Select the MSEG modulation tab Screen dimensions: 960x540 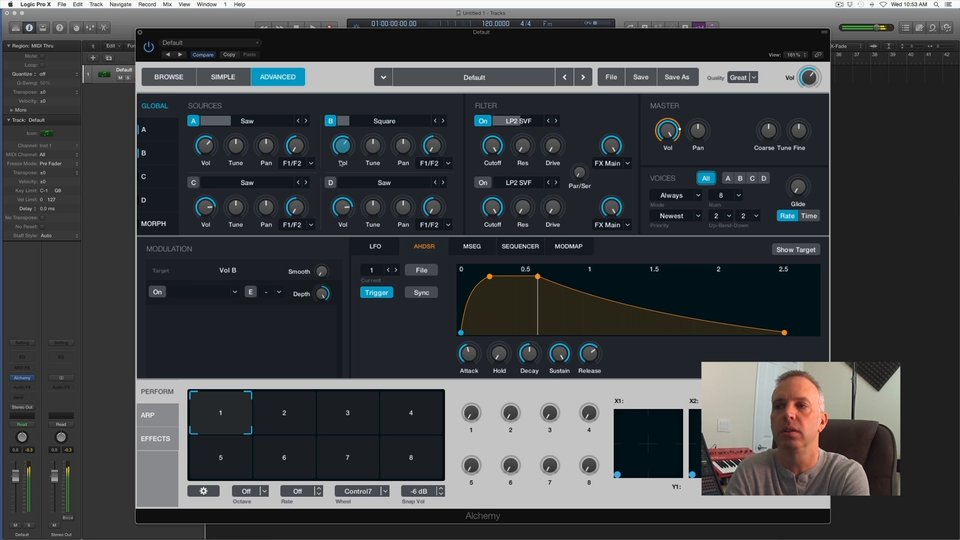point(471,246)
